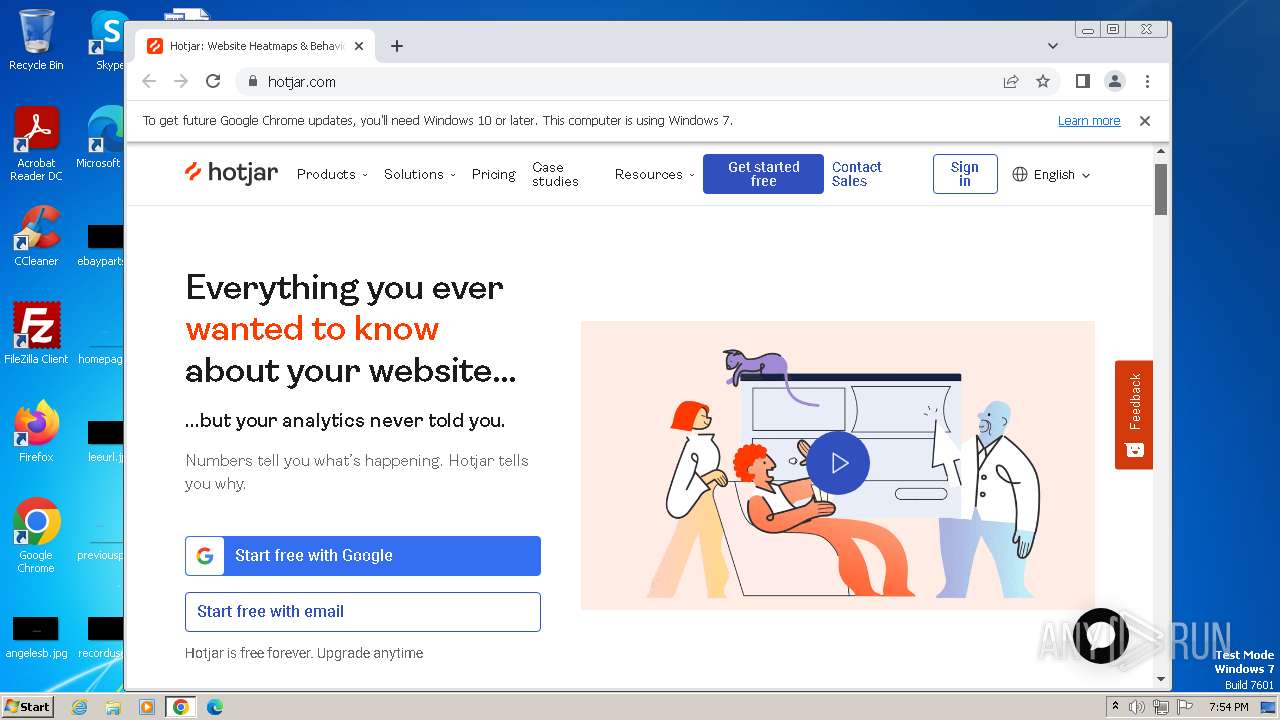Click the volume tray icon
The width and height of the screenshot is (1280, 720).
[1137, 707]
